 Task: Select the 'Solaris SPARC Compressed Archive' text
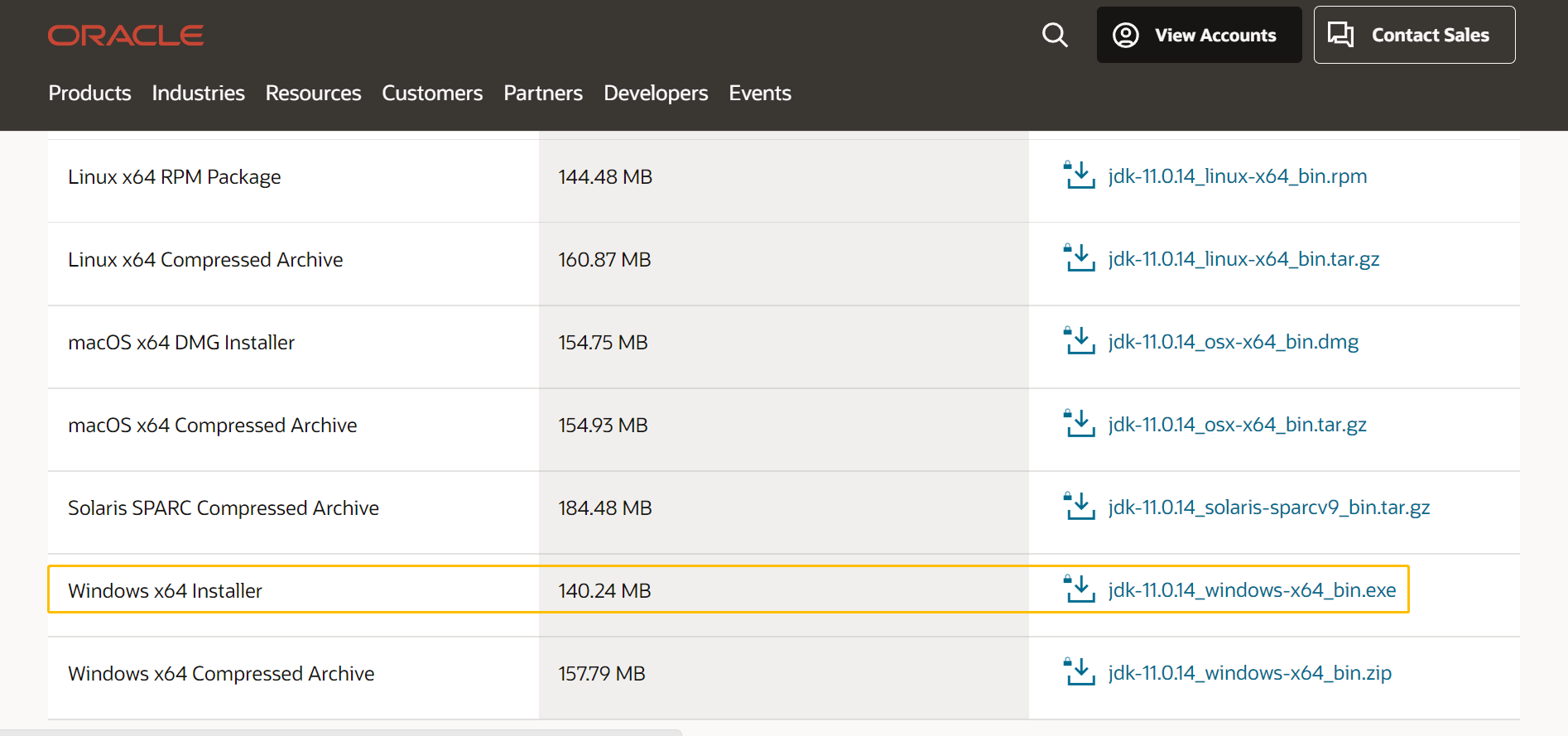[224, 508]
